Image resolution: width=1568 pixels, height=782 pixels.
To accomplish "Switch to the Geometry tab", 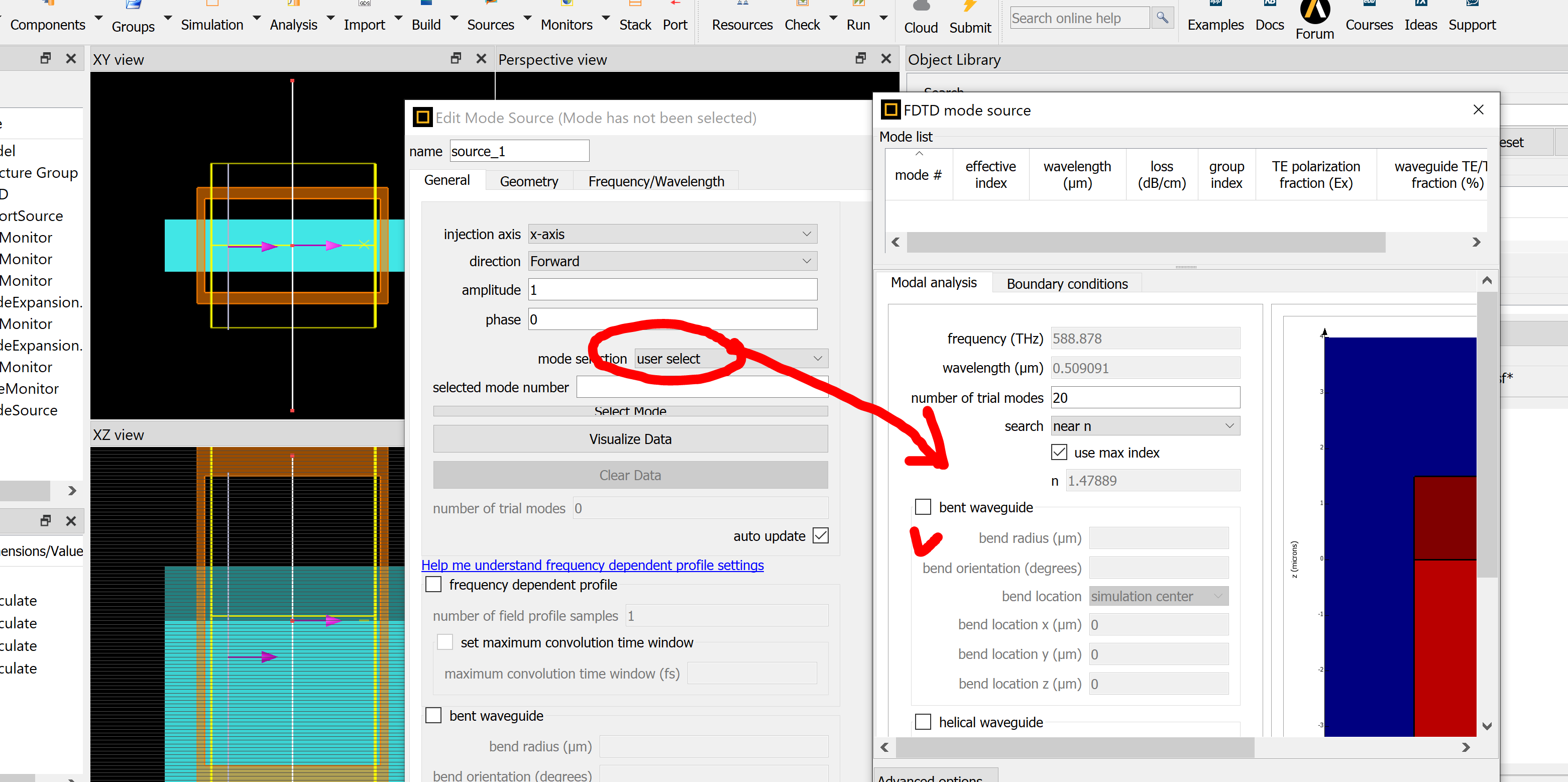I will click(x=528, y=181).
